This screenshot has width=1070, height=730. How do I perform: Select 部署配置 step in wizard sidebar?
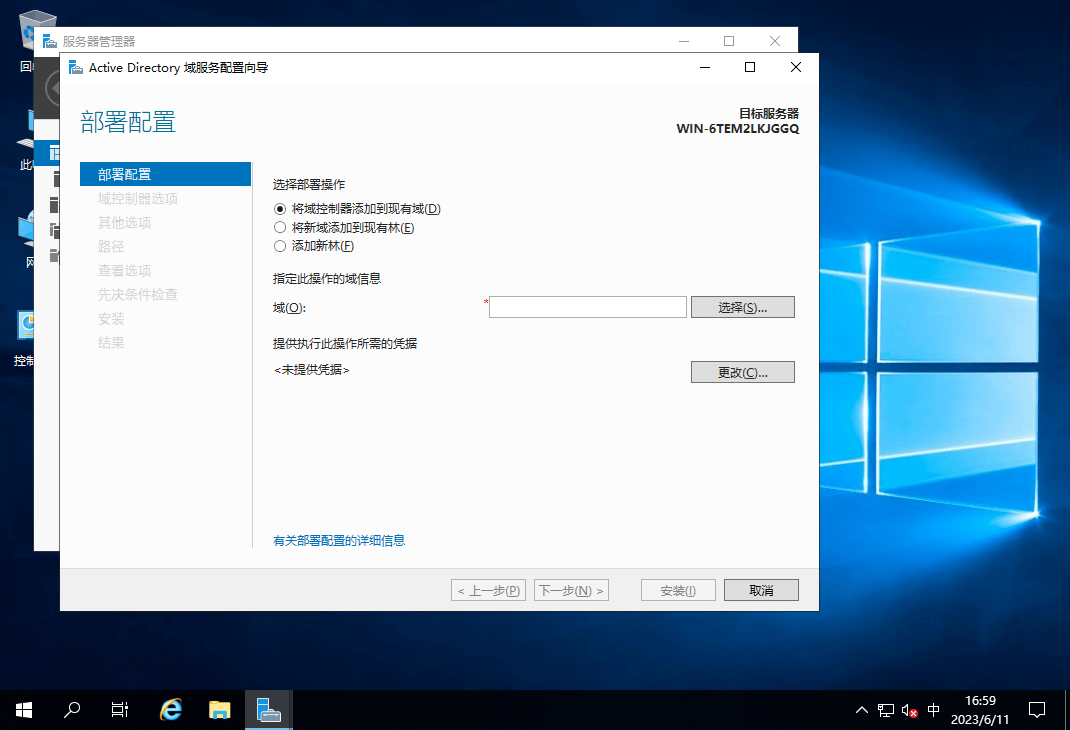[x=165, y=174]
